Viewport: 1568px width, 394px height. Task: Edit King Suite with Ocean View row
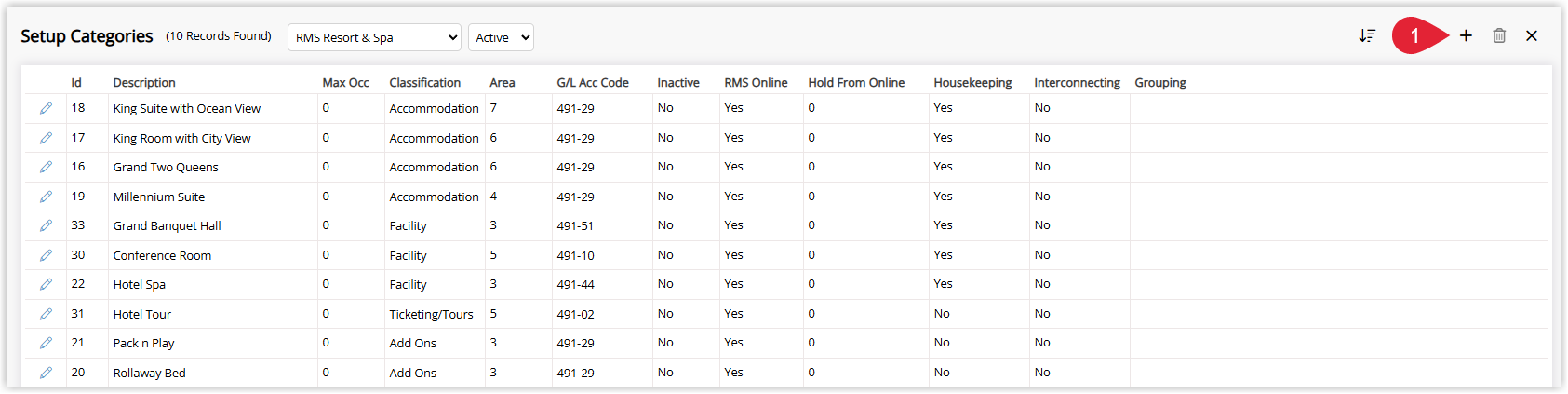(46, 108)
